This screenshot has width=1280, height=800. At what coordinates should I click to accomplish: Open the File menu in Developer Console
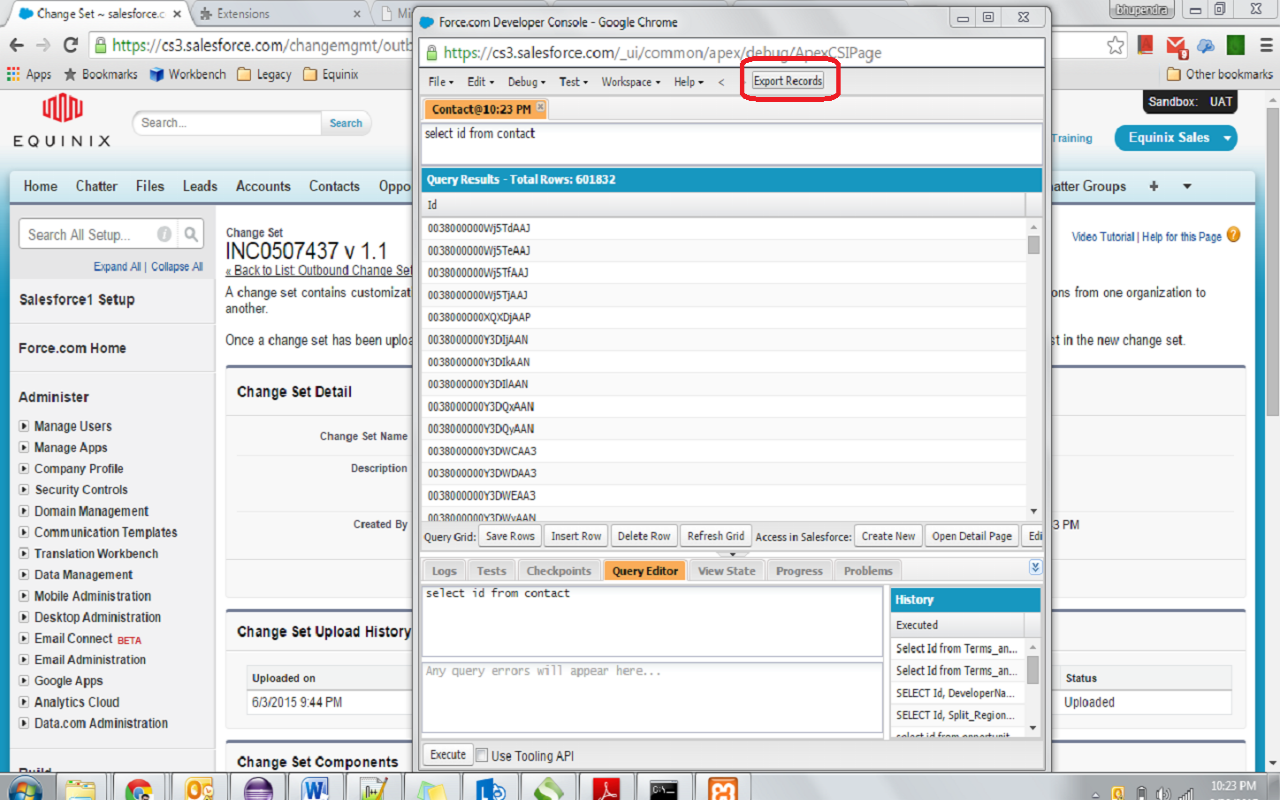440,82
